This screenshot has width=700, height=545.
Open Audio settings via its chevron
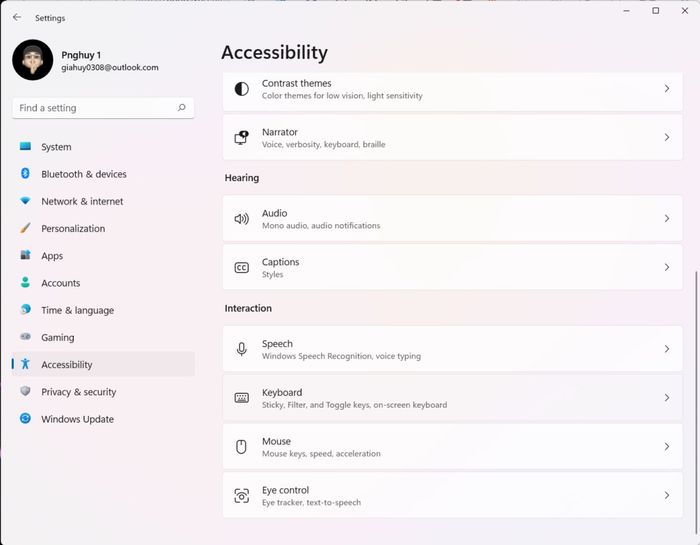(667, 218)
